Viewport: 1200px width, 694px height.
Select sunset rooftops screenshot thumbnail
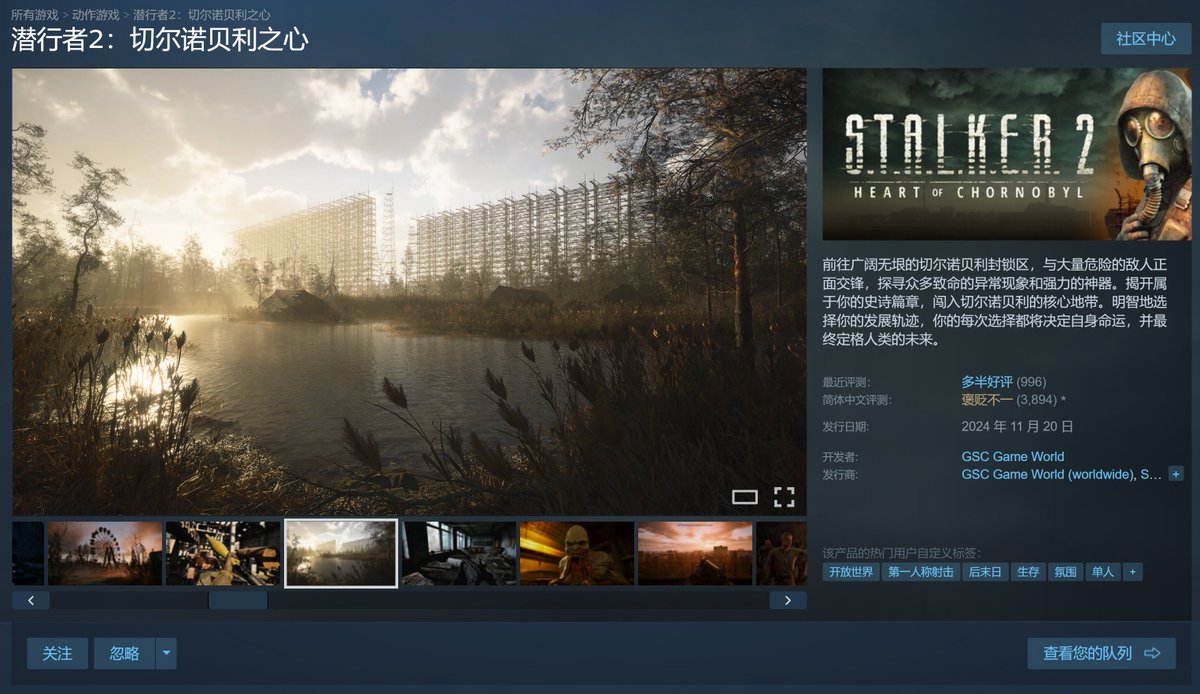[x=695, y=553]
